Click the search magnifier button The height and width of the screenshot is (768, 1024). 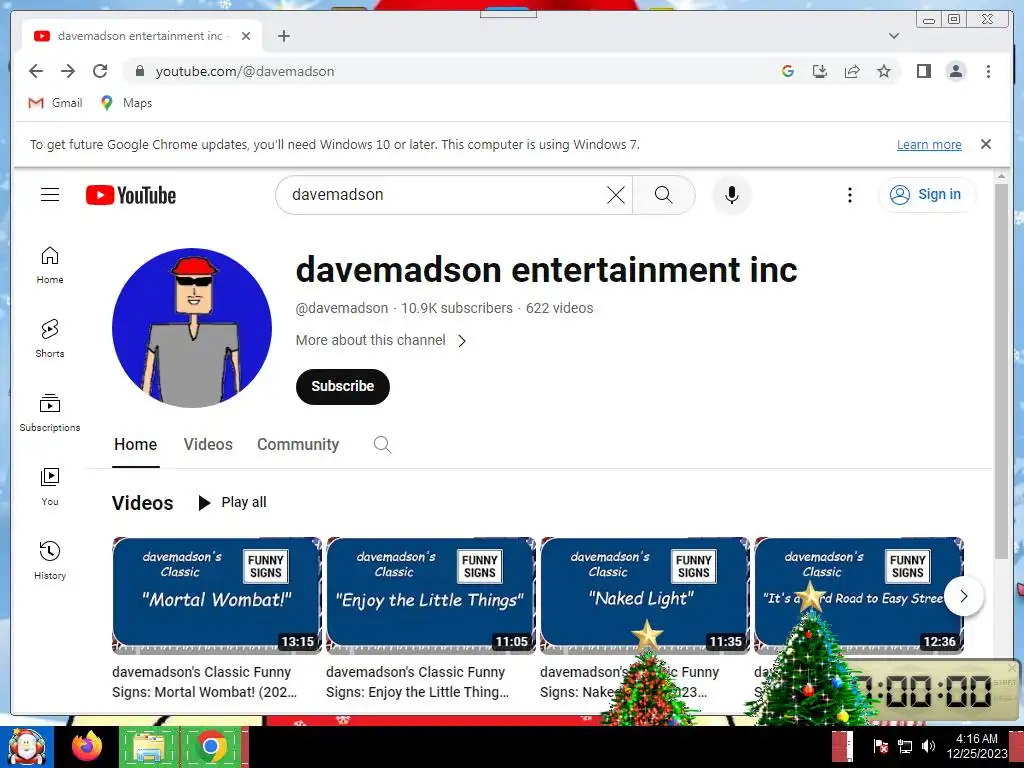664,195
